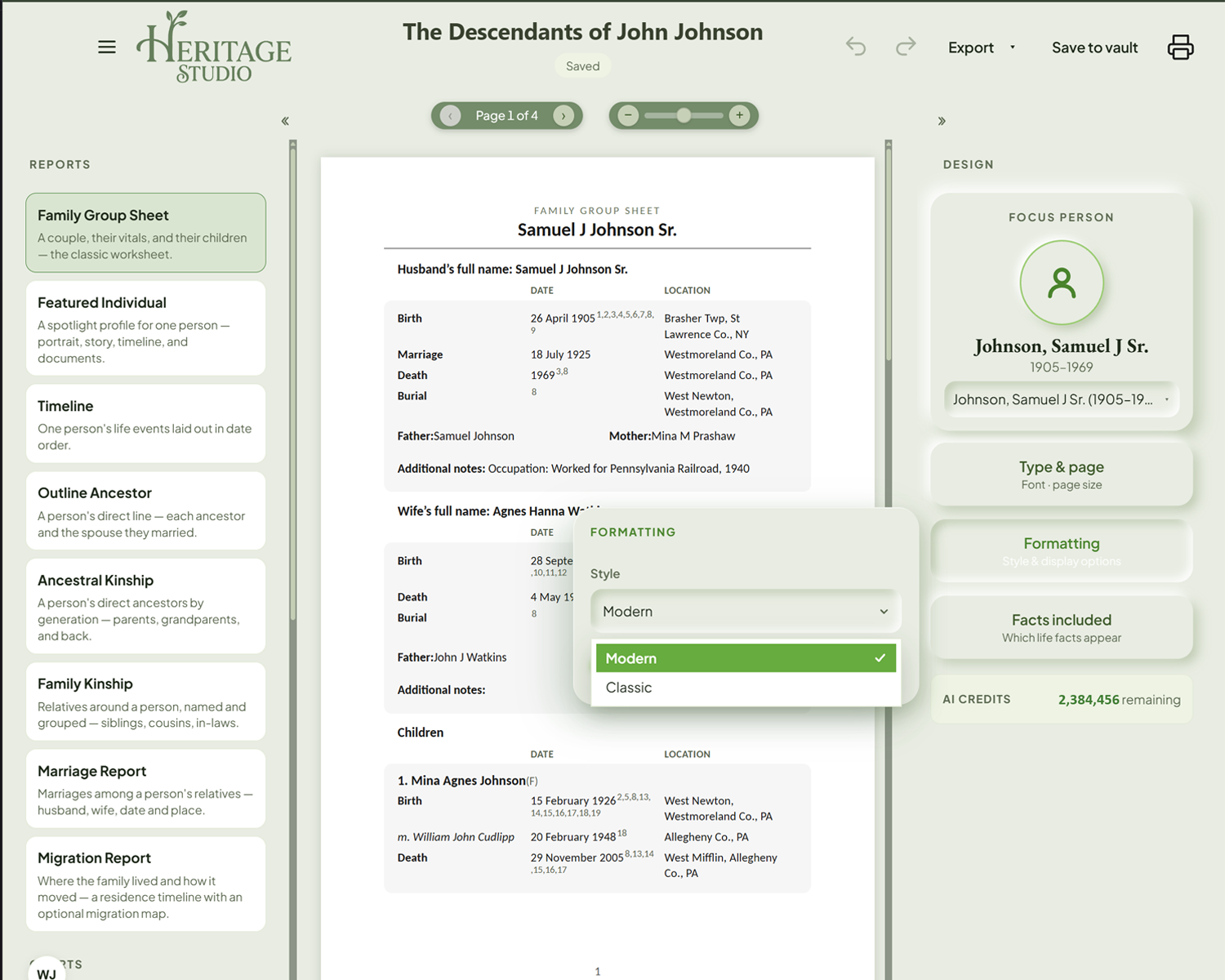Toggle the Style dropdown showing Modern
Viewport: 1225px width, 980px height.
(745, 612)
